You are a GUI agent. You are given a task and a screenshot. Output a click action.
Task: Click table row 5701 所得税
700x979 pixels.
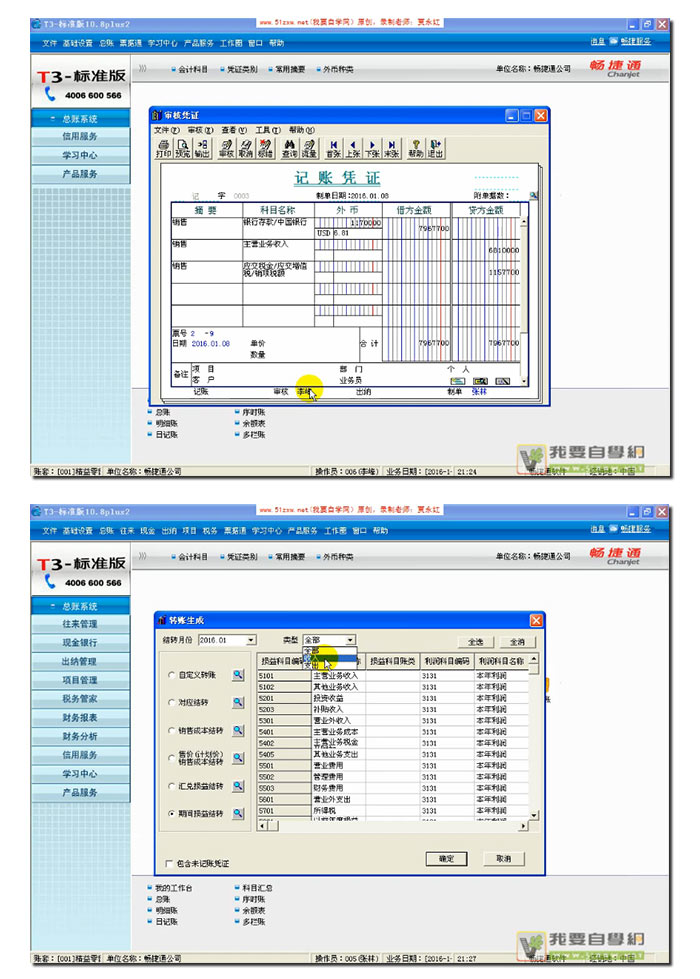click(x=393, y=810)
